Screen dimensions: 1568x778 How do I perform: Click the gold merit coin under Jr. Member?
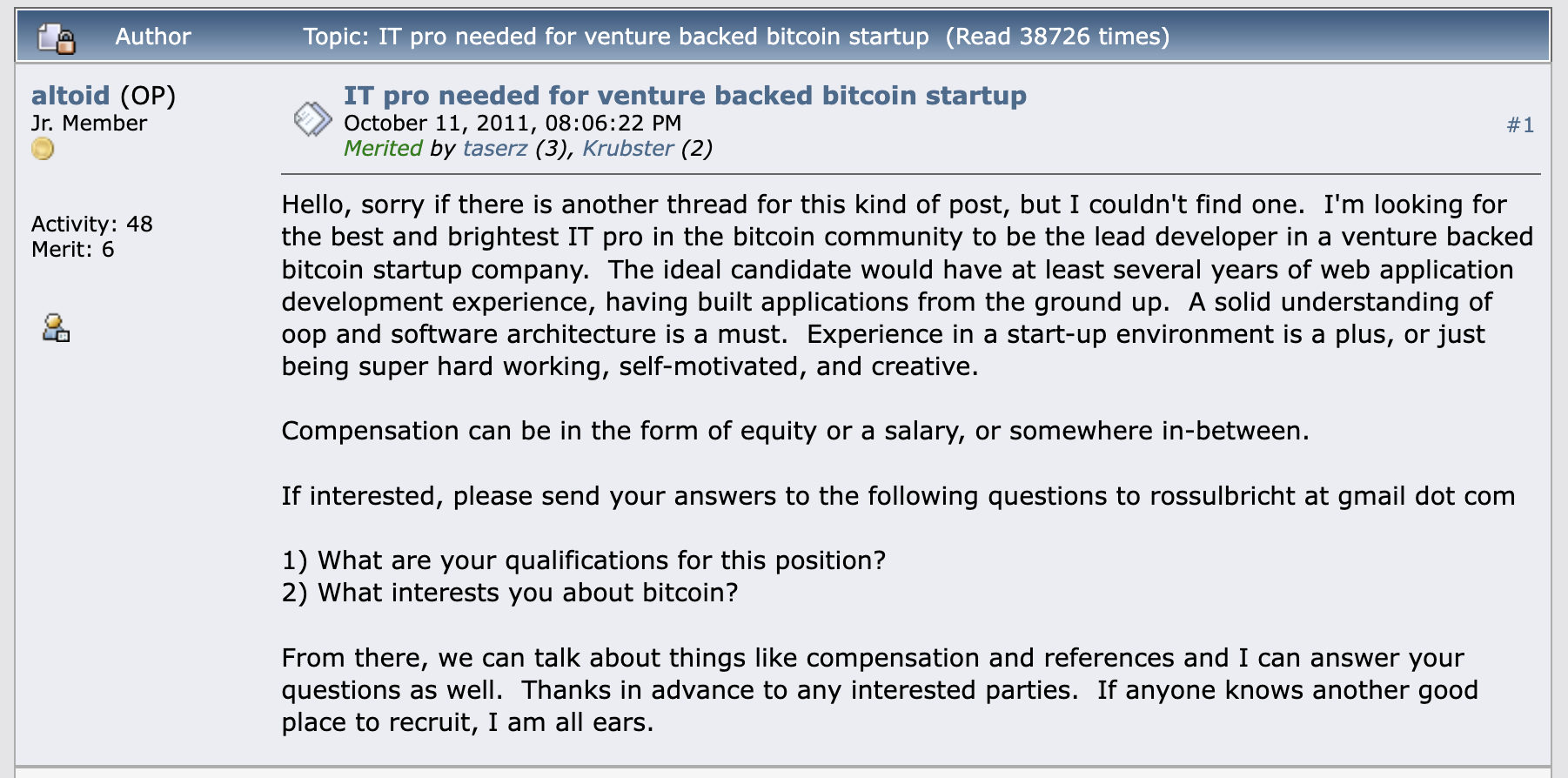click(43, 150)
